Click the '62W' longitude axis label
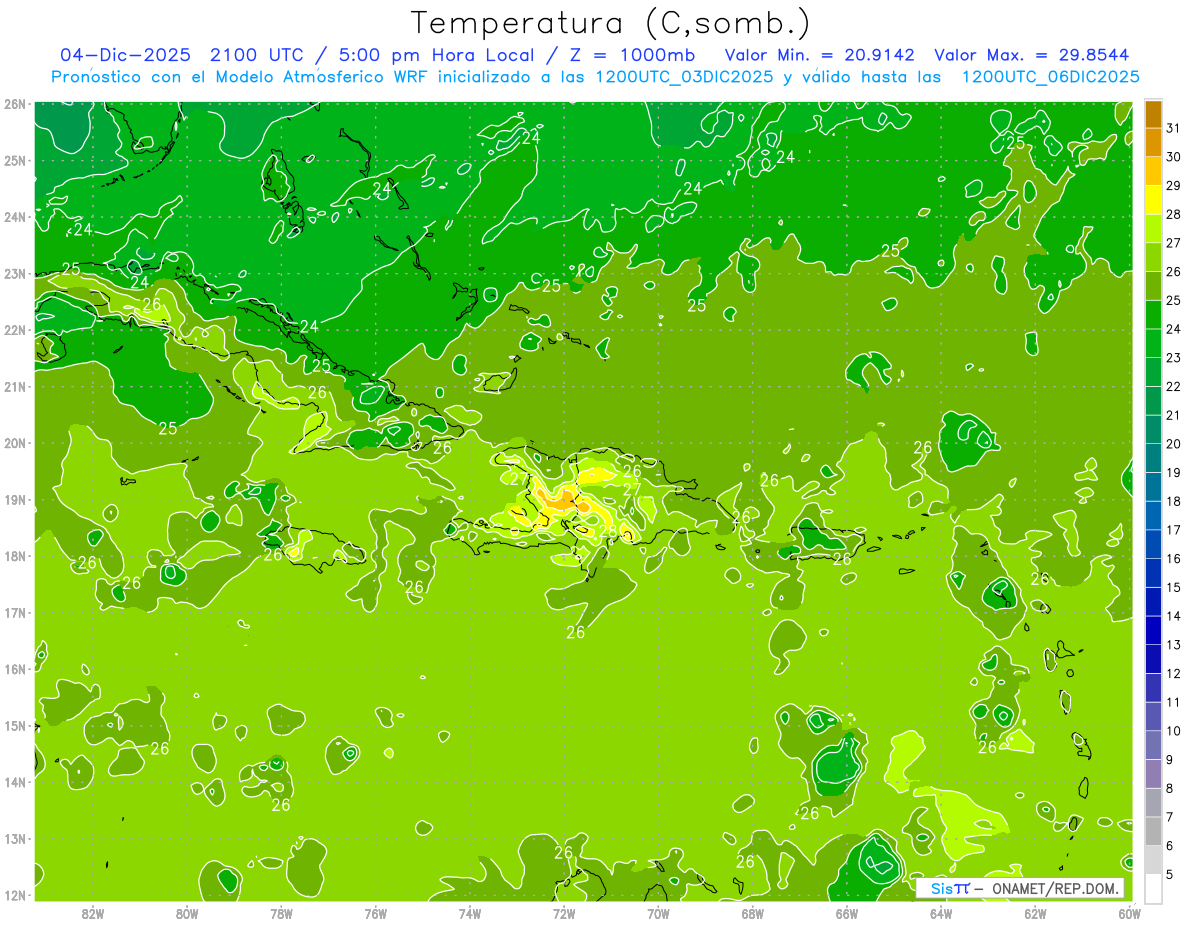1200x927 pixels. coord(1035,913)
